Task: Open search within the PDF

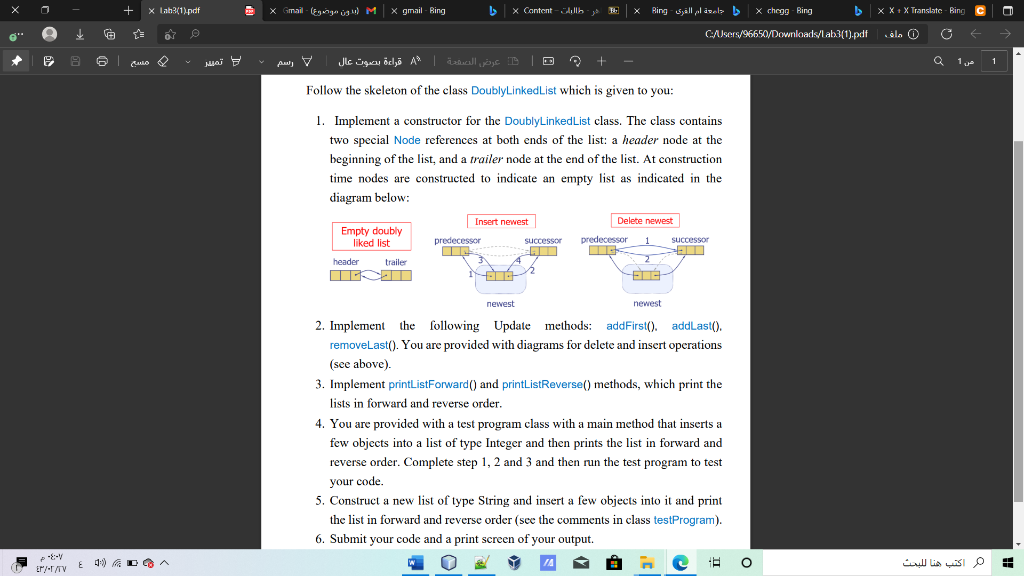Action: tap(936, 61)
